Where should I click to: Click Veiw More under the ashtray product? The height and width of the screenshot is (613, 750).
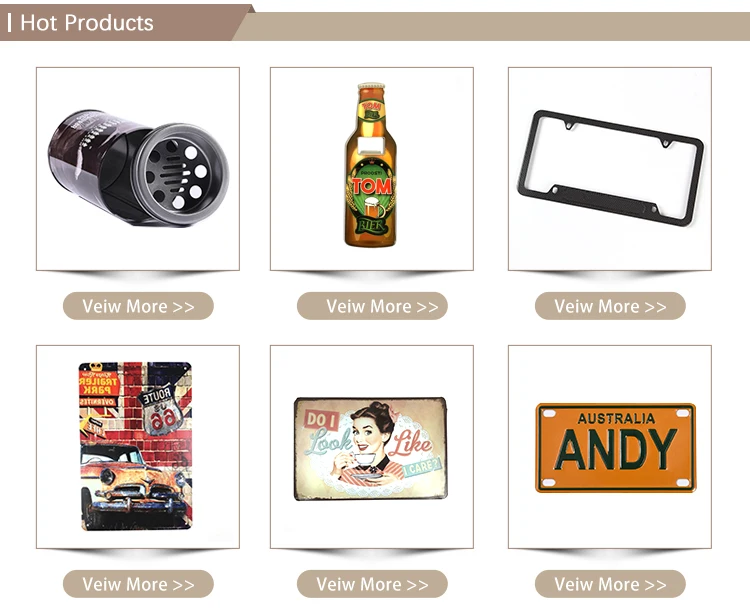pyautogui.click(x=138, y=306)
